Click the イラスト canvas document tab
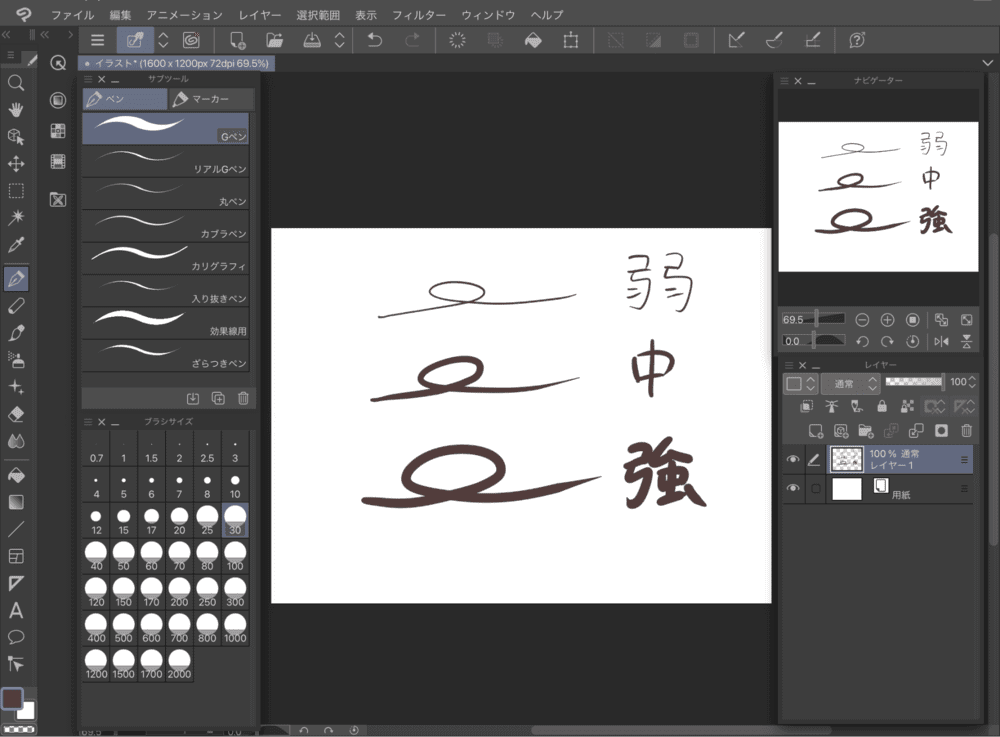The width and height of the screenshot is (1000, 737). [177, 63]
